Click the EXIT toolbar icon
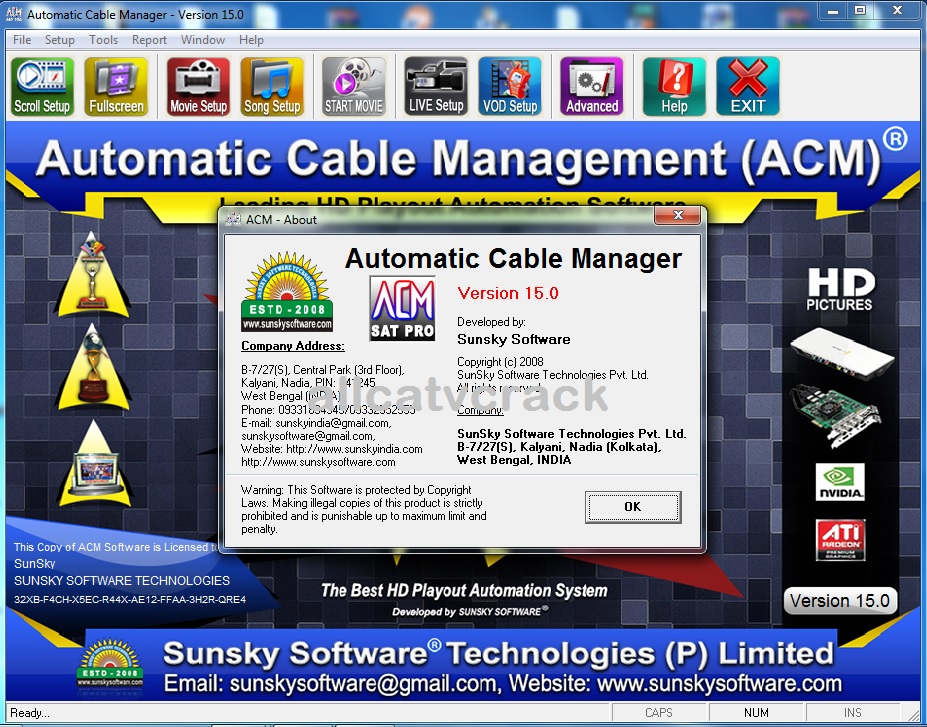This screenshot has width=927, height=727. point(747,85)
